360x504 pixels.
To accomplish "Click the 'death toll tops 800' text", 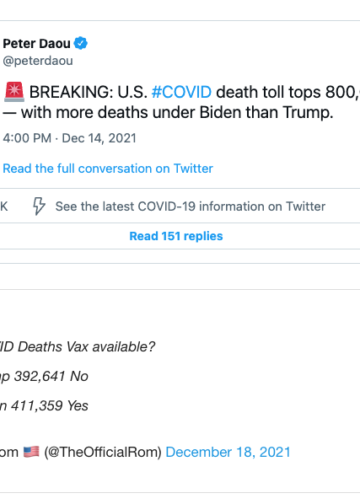I will click(287, 92).
